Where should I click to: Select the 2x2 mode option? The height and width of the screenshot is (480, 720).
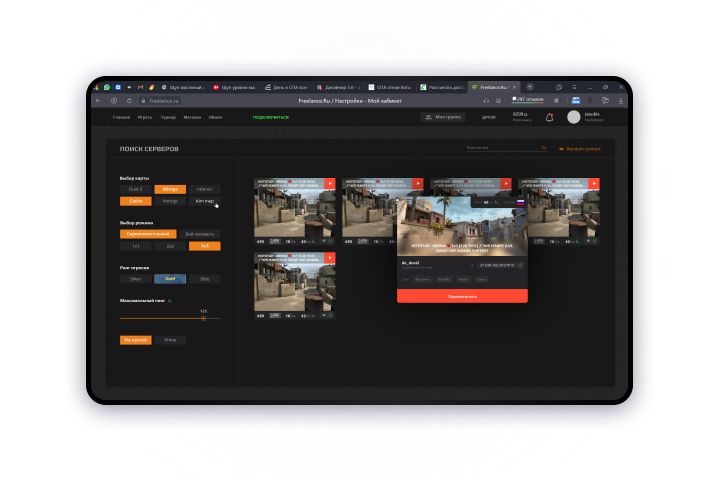click(170, 246)
